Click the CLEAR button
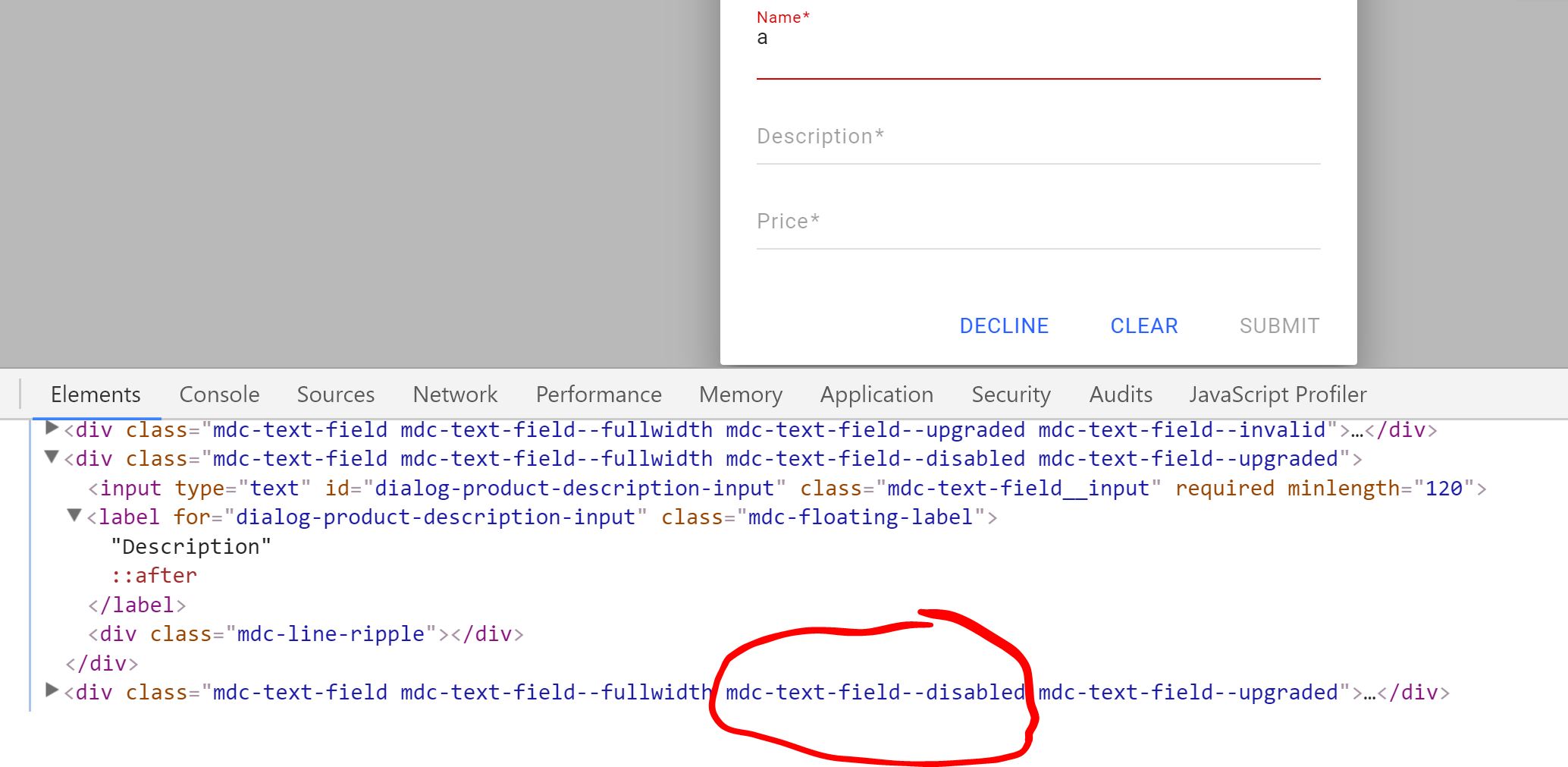Screen dimensions: 1568x767 pyautogui.click(x=1143, y=325)
